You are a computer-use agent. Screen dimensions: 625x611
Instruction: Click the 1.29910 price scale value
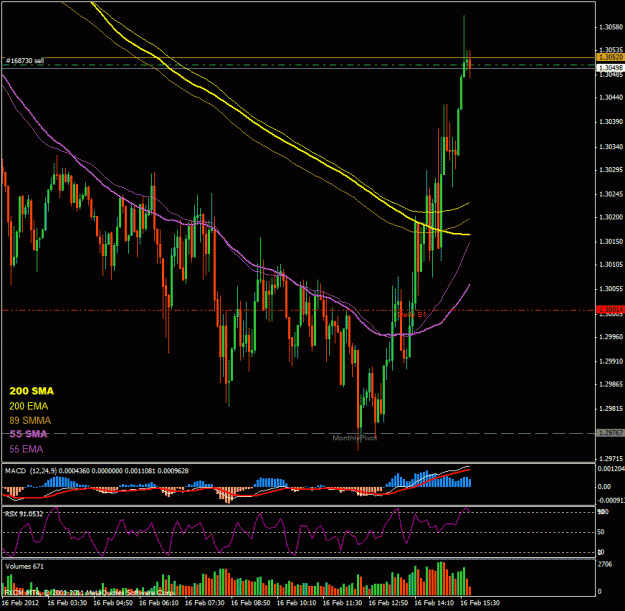tap(611, 361)
